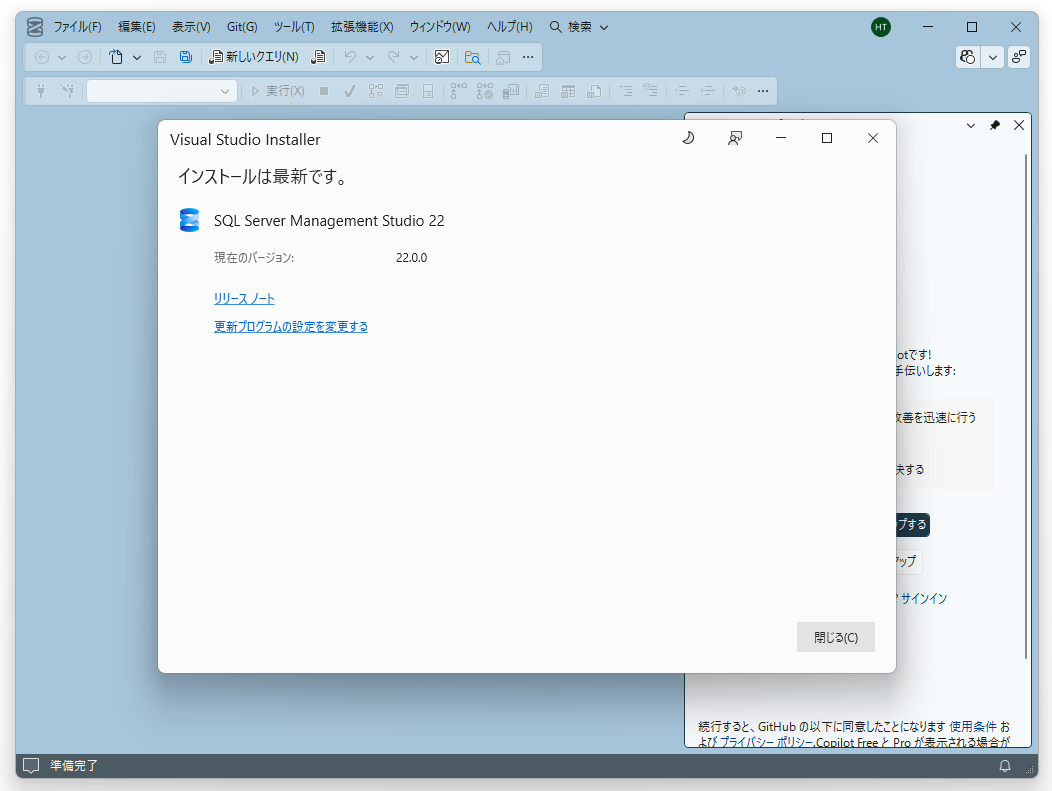Click the Save All icon in the toolbar
The image size is (1052, 791).
186,57
